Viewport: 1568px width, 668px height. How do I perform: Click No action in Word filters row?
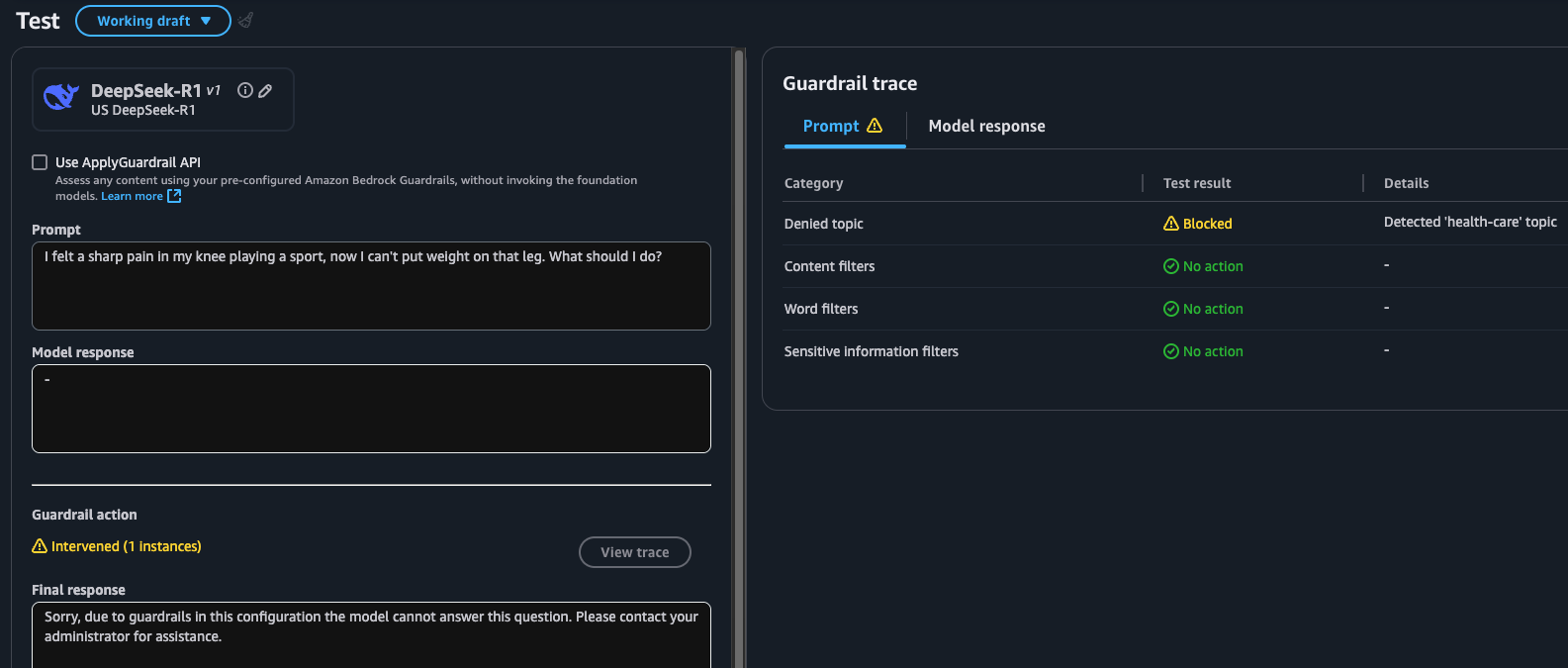(x=1213, y=309)
